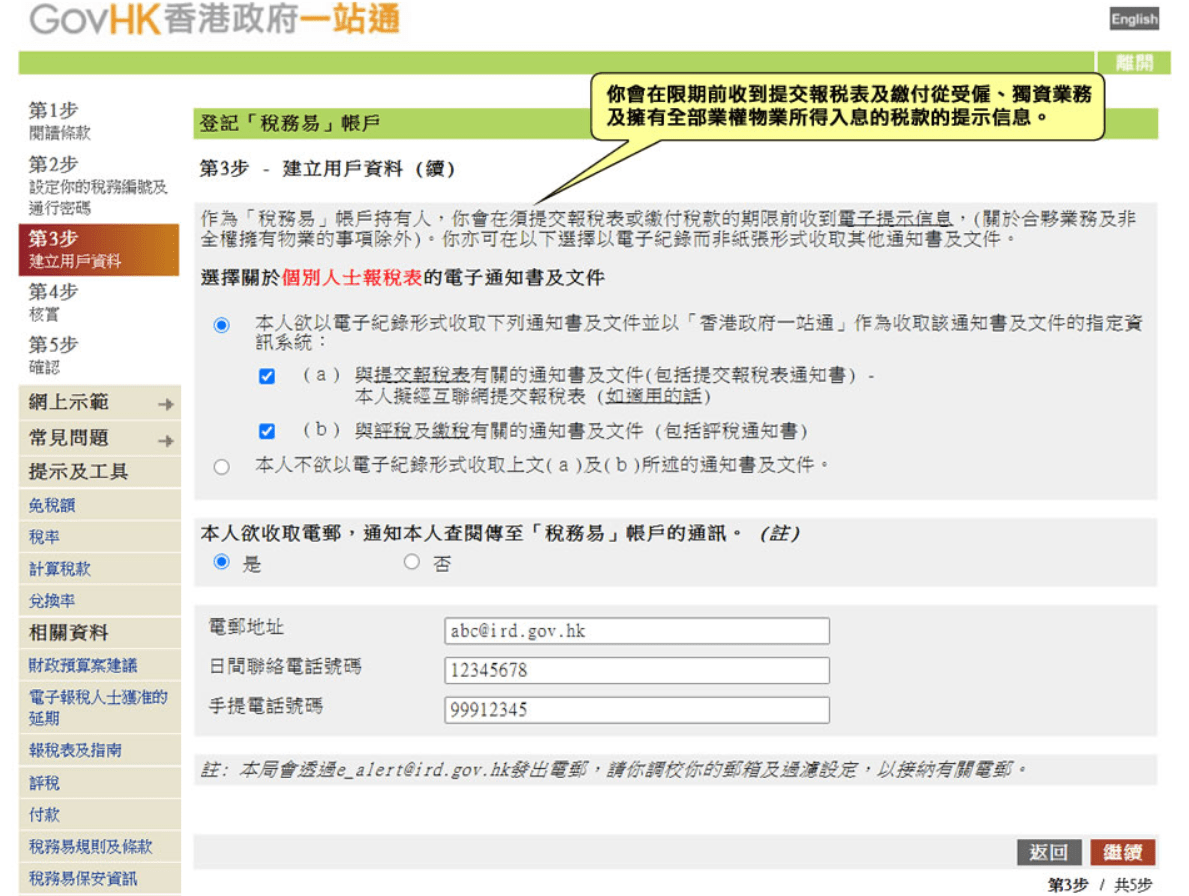This screenshot has width=1189, height=896.
Task: Switch language with the English button
Action: [1134, 19]
